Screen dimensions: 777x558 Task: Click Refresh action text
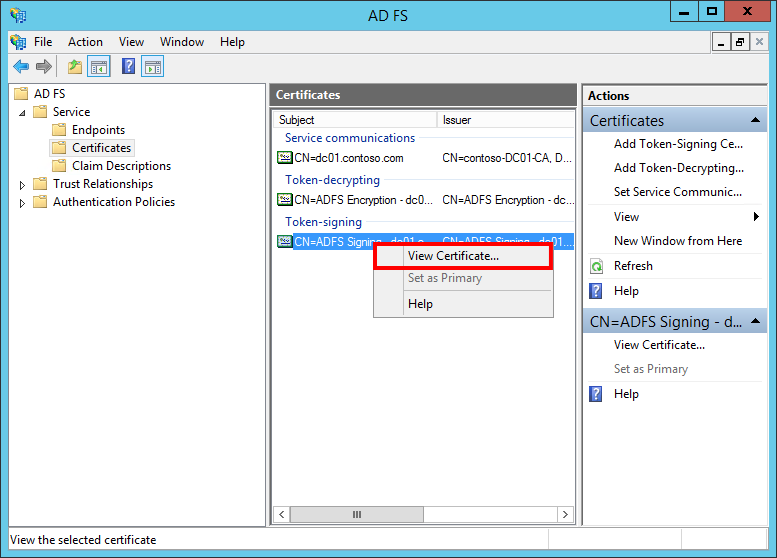pos(633,266)
